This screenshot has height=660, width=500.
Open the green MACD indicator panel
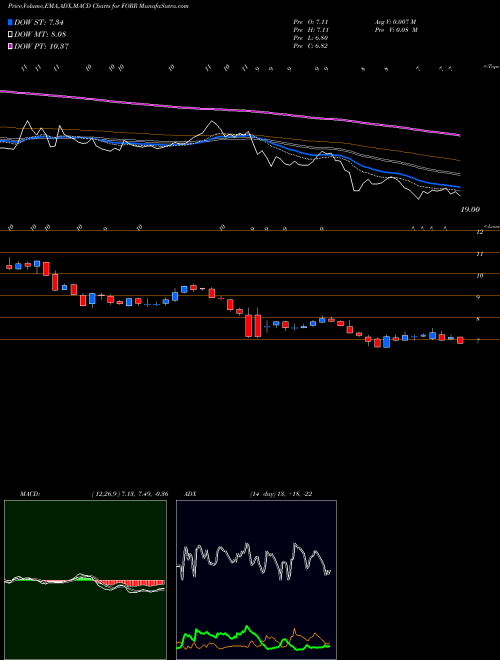85,580
